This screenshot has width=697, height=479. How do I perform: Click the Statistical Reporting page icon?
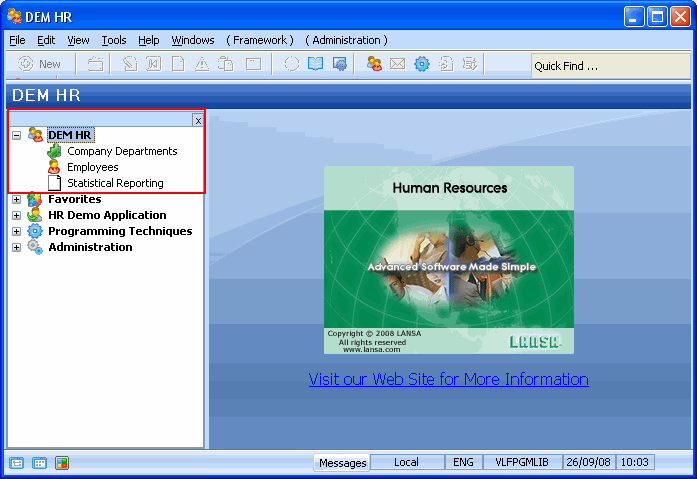click(54, 183)
